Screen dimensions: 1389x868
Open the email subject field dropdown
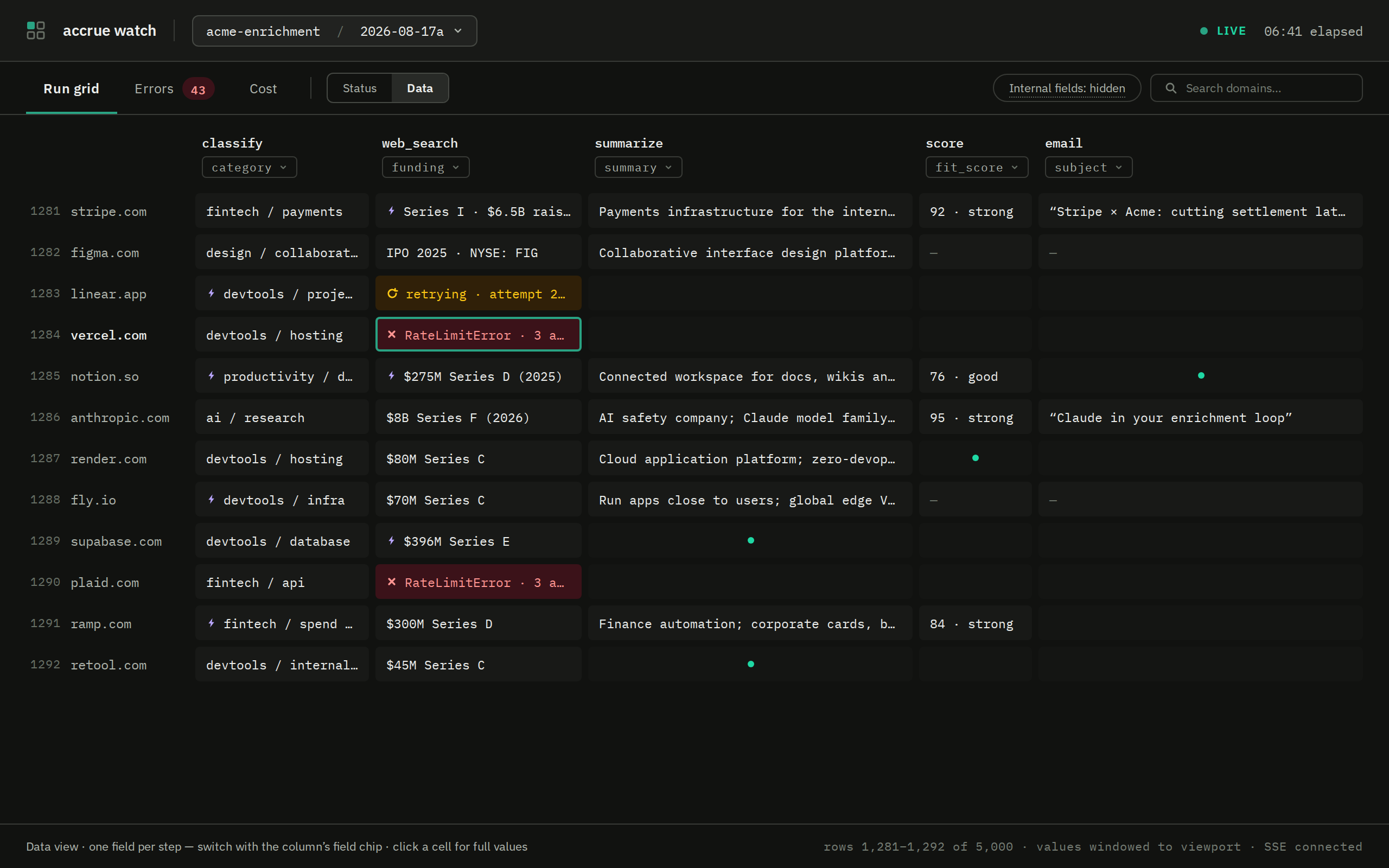click(1088, 167)
